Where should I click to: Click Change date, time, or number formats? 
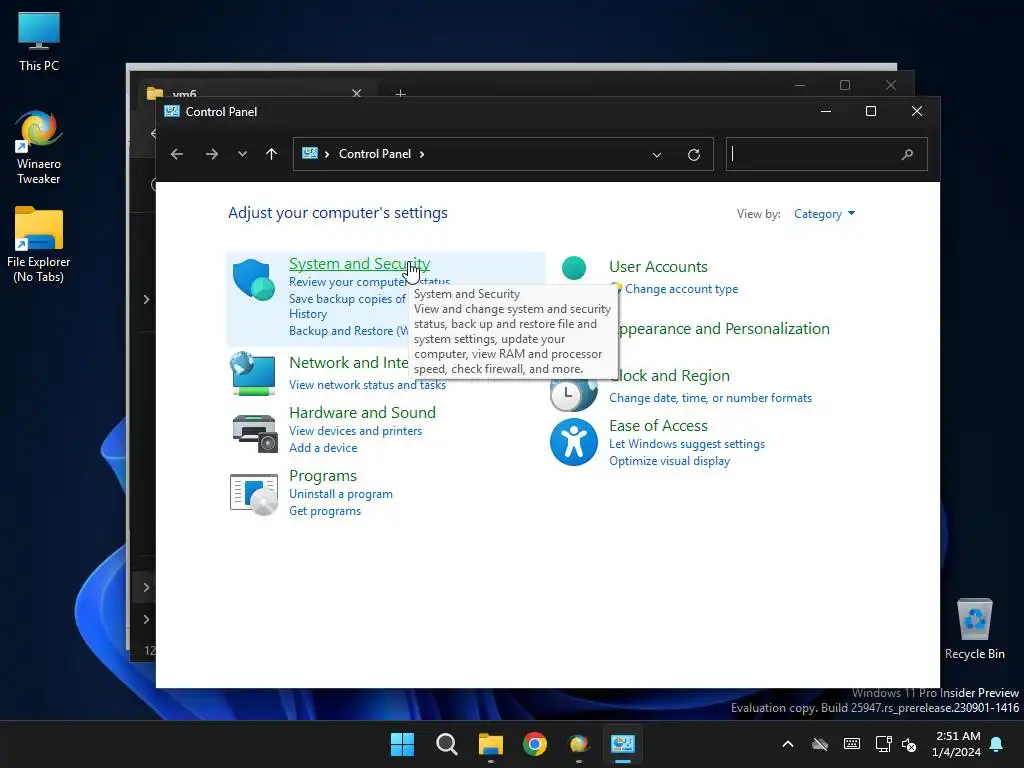pyautogui.click(x=711, y=398)
